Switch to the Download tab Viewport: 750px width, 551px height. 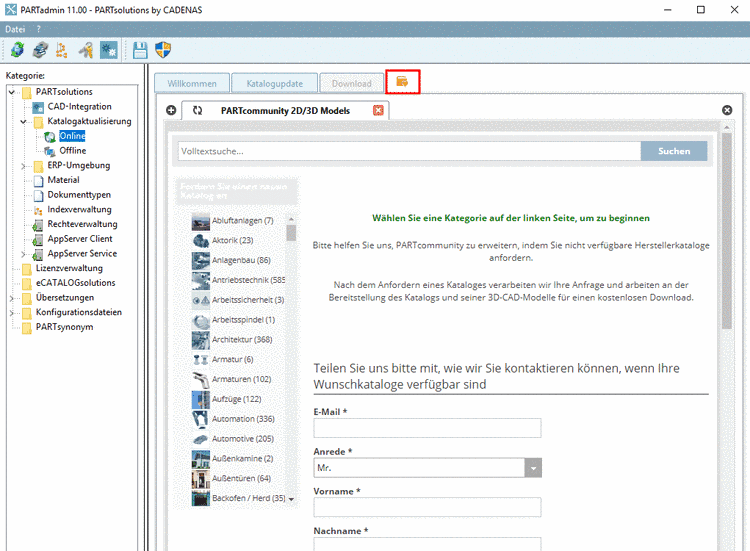pos(352,83)
